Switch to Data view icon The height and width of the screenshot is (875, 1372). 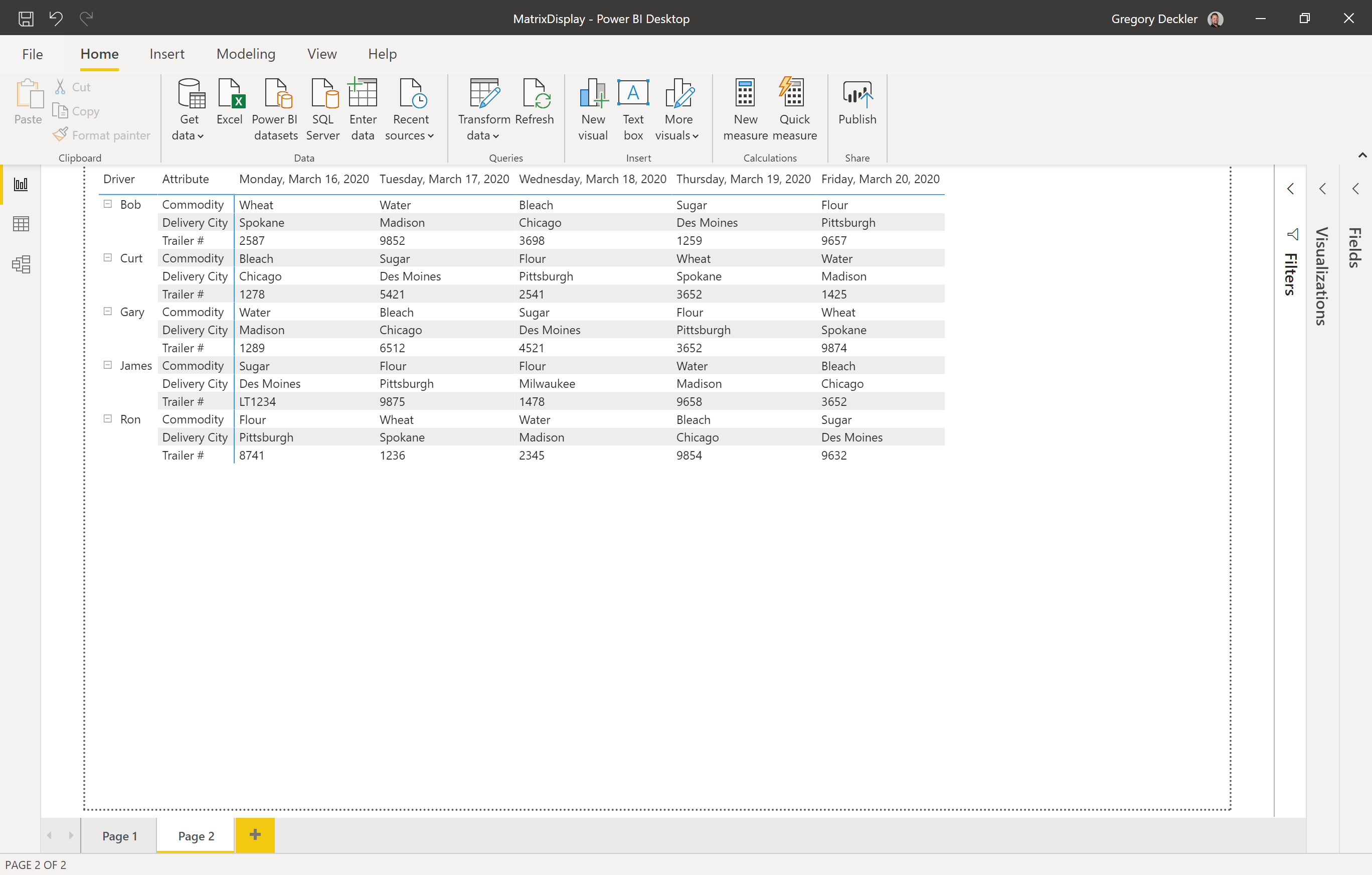21,224
